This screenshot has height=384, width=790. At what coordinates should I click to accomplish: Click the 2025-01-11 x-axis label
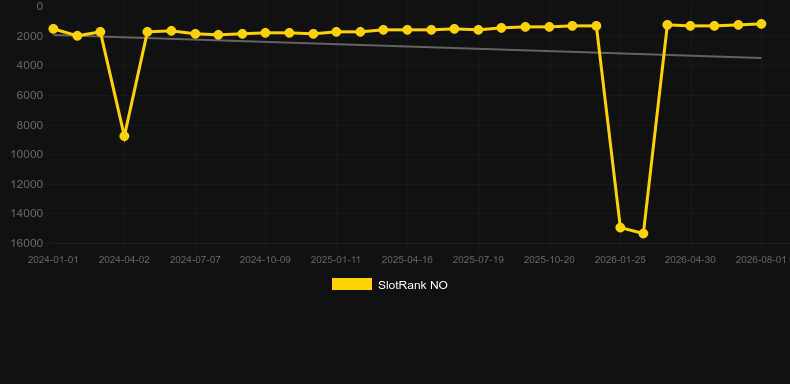click(336, 260)
